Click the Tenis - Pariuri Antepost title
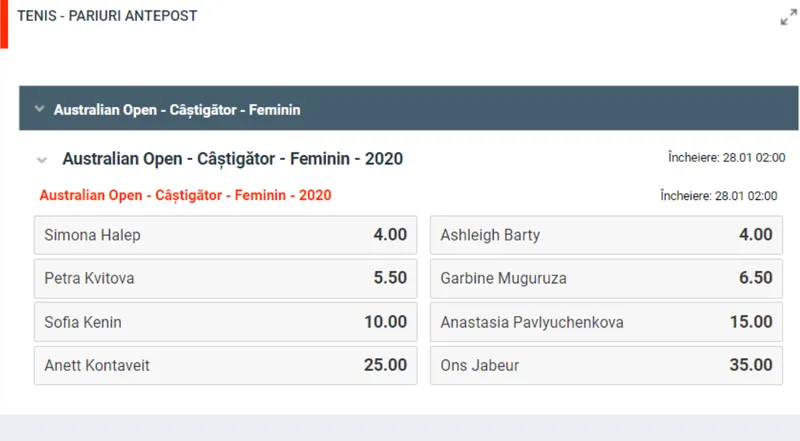800x441 pixels. [x=107, y=16]
